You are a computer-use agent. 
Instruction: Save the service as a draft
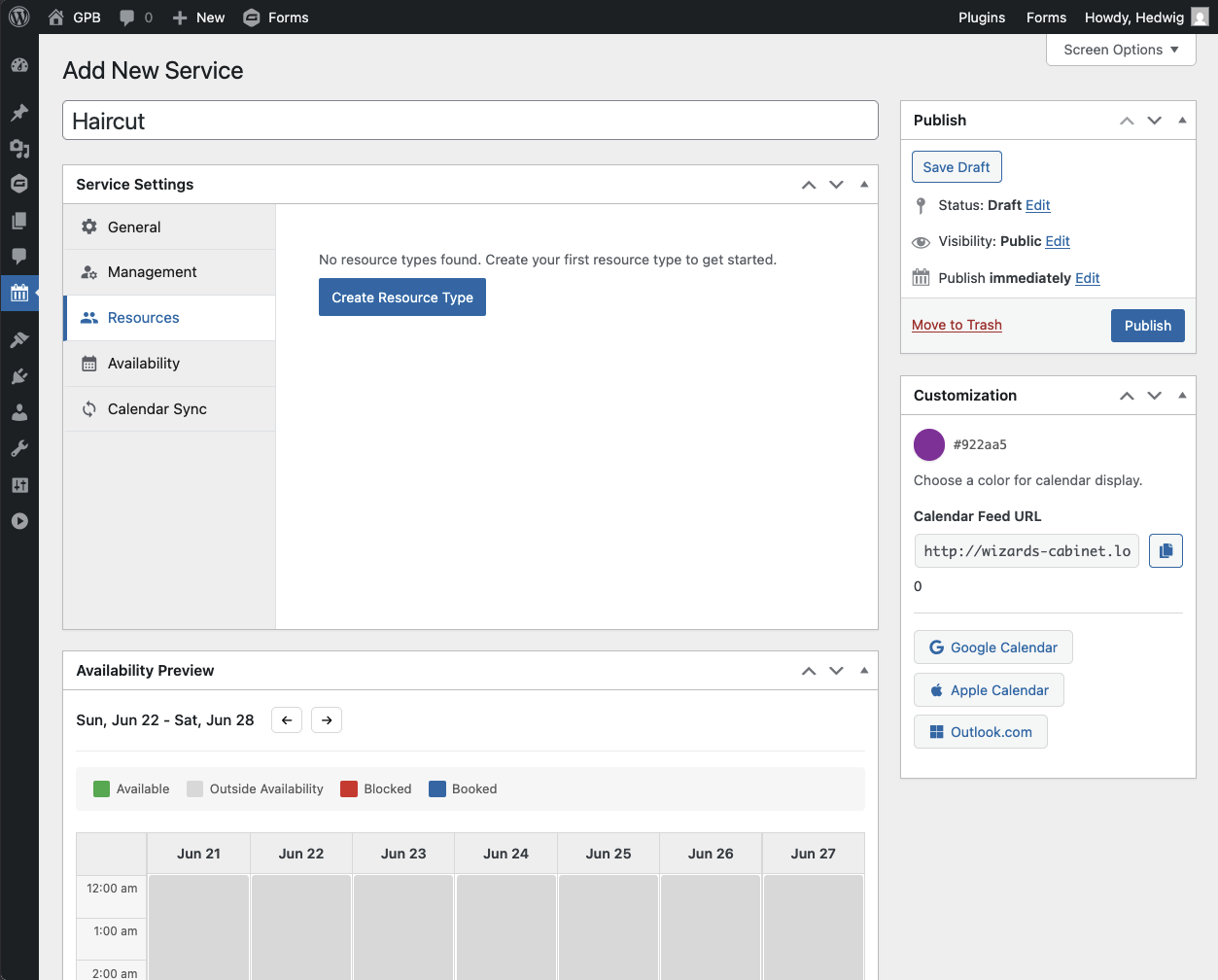click(957, 167)
